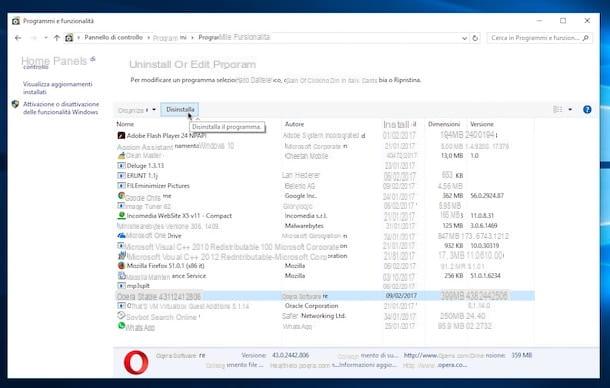Select the Adobe Flash Player 24 NPAPI icon
Screen dimensions: 610x388
point(121,135)
